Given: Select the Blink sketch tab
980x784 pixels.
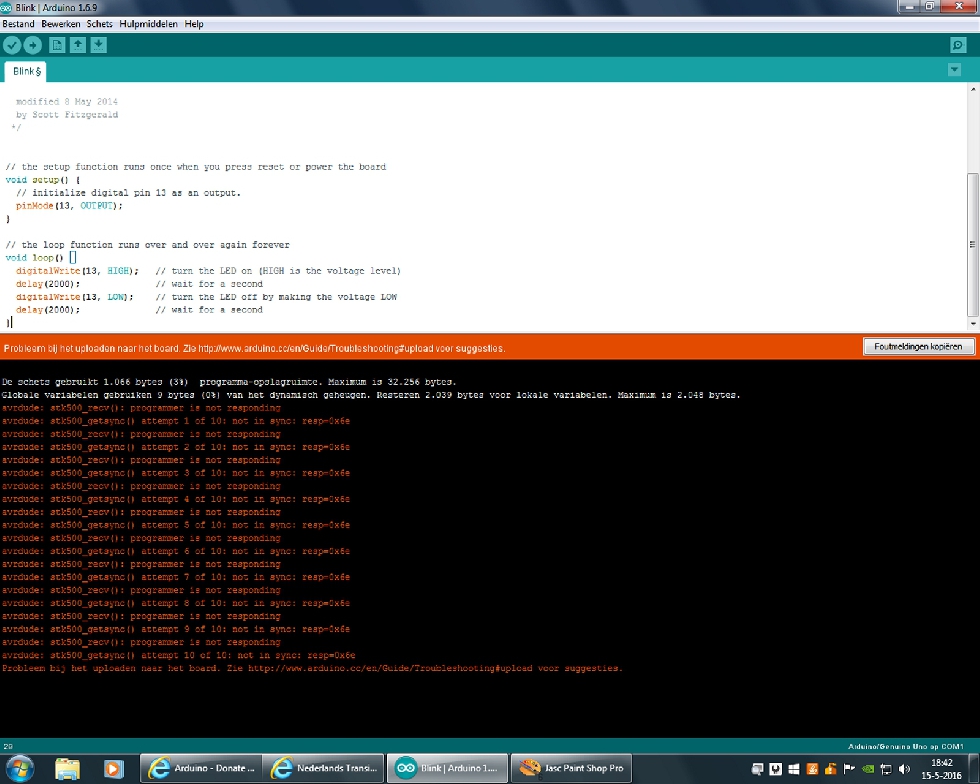Looking at the screenshot, I should click(x=26, y=71).
